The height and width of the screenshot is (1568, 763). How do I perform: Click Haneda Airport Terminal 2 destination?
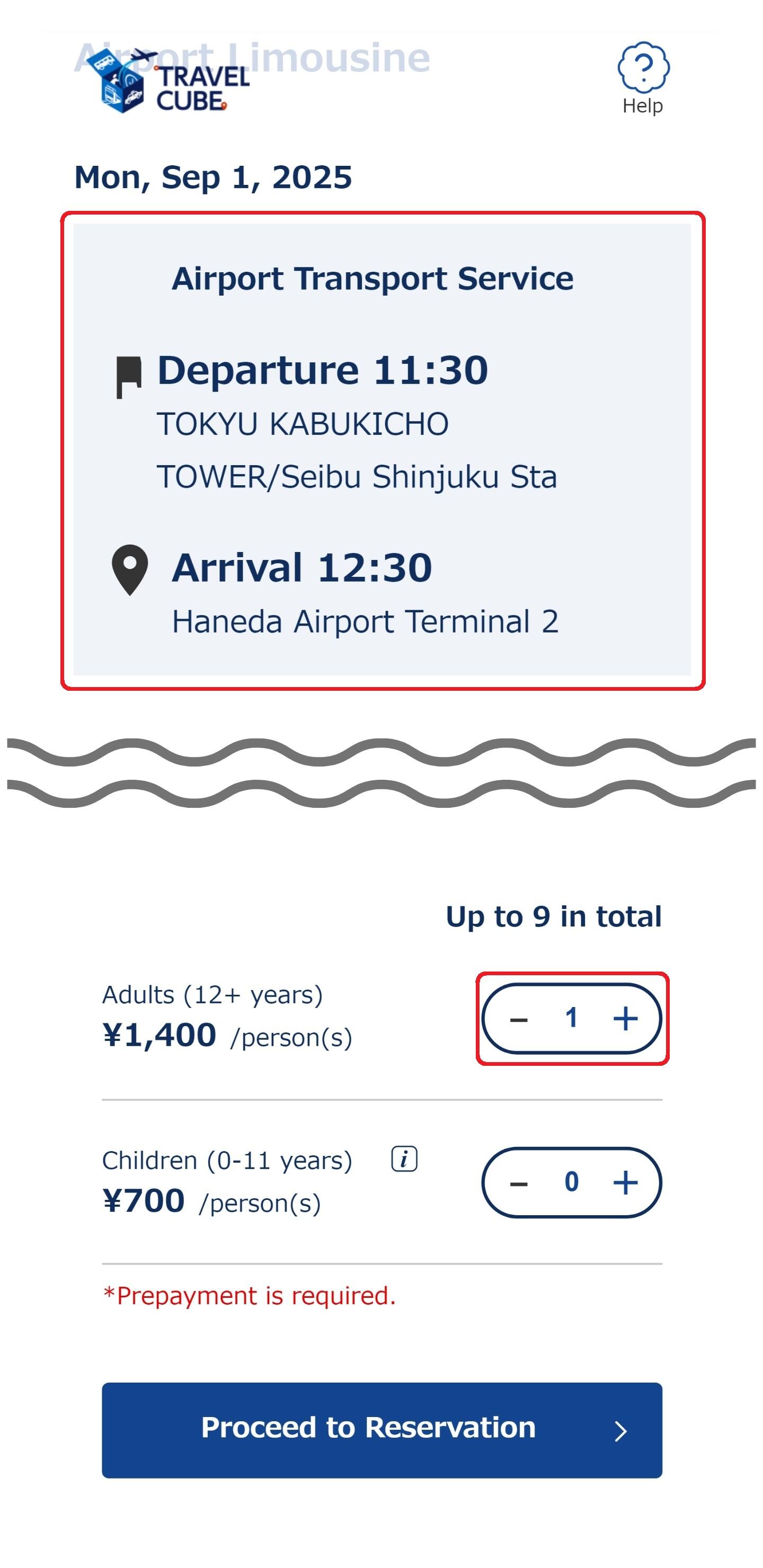[365, 621]
